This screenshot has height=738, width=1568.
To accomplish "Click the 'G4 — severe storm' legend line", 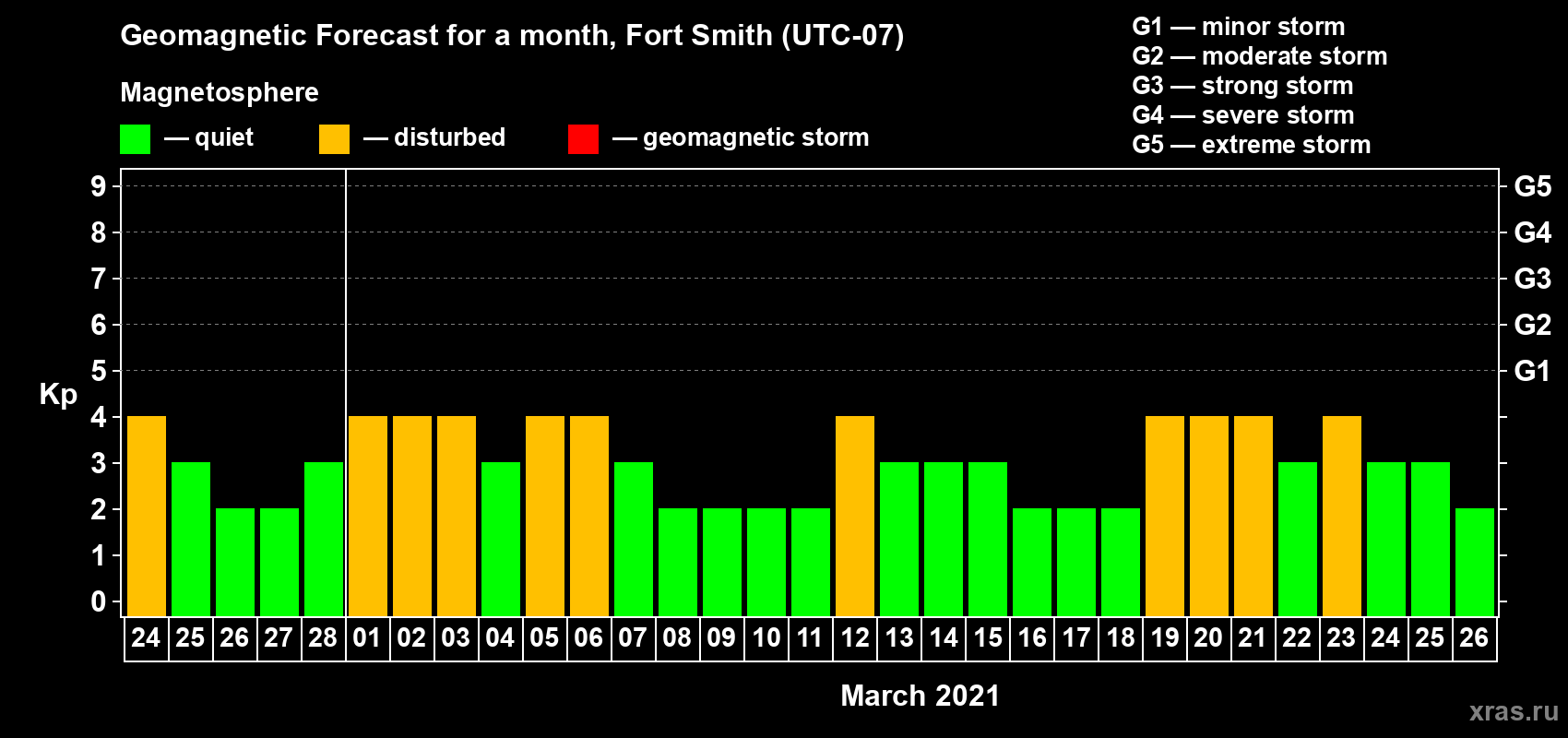I will 1242,115.
